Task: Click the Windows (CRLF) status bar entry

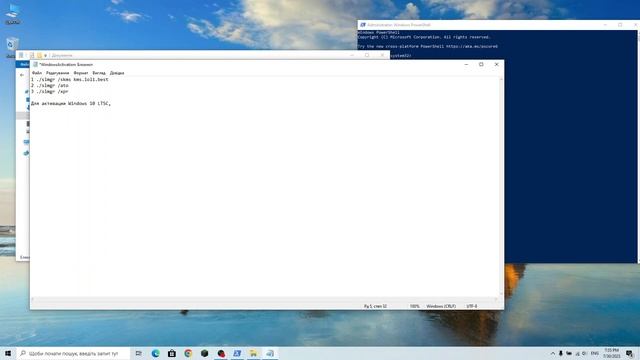Action: 441,306
